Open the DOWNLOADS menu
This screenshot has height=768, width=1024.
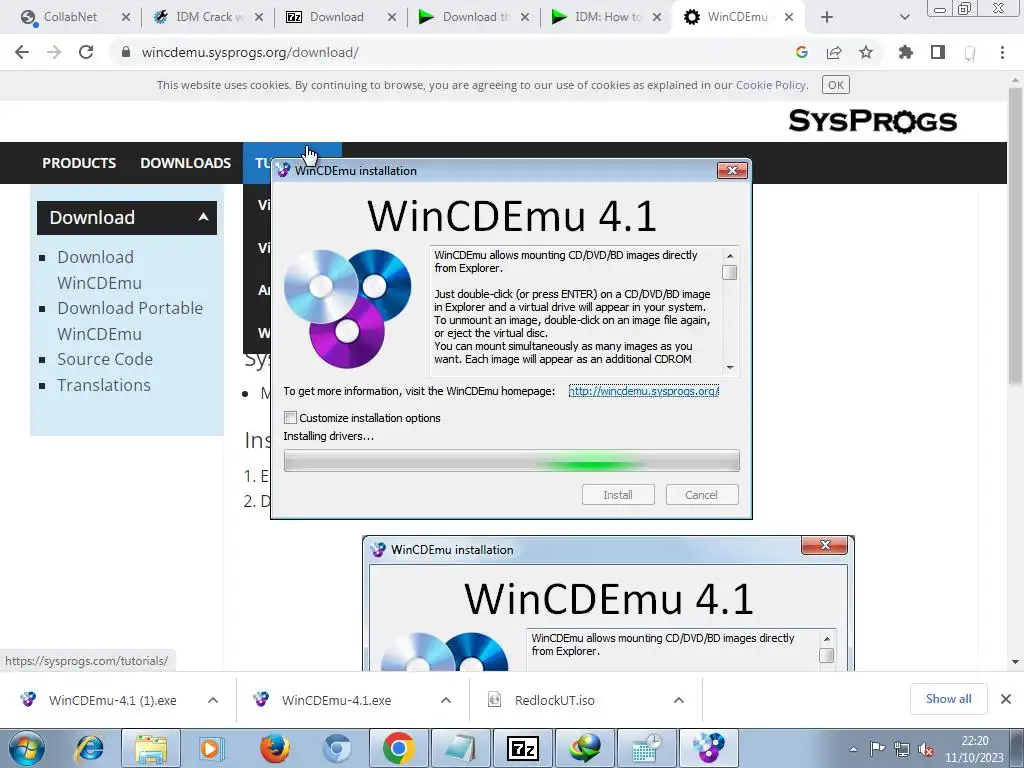pos(185,163)
